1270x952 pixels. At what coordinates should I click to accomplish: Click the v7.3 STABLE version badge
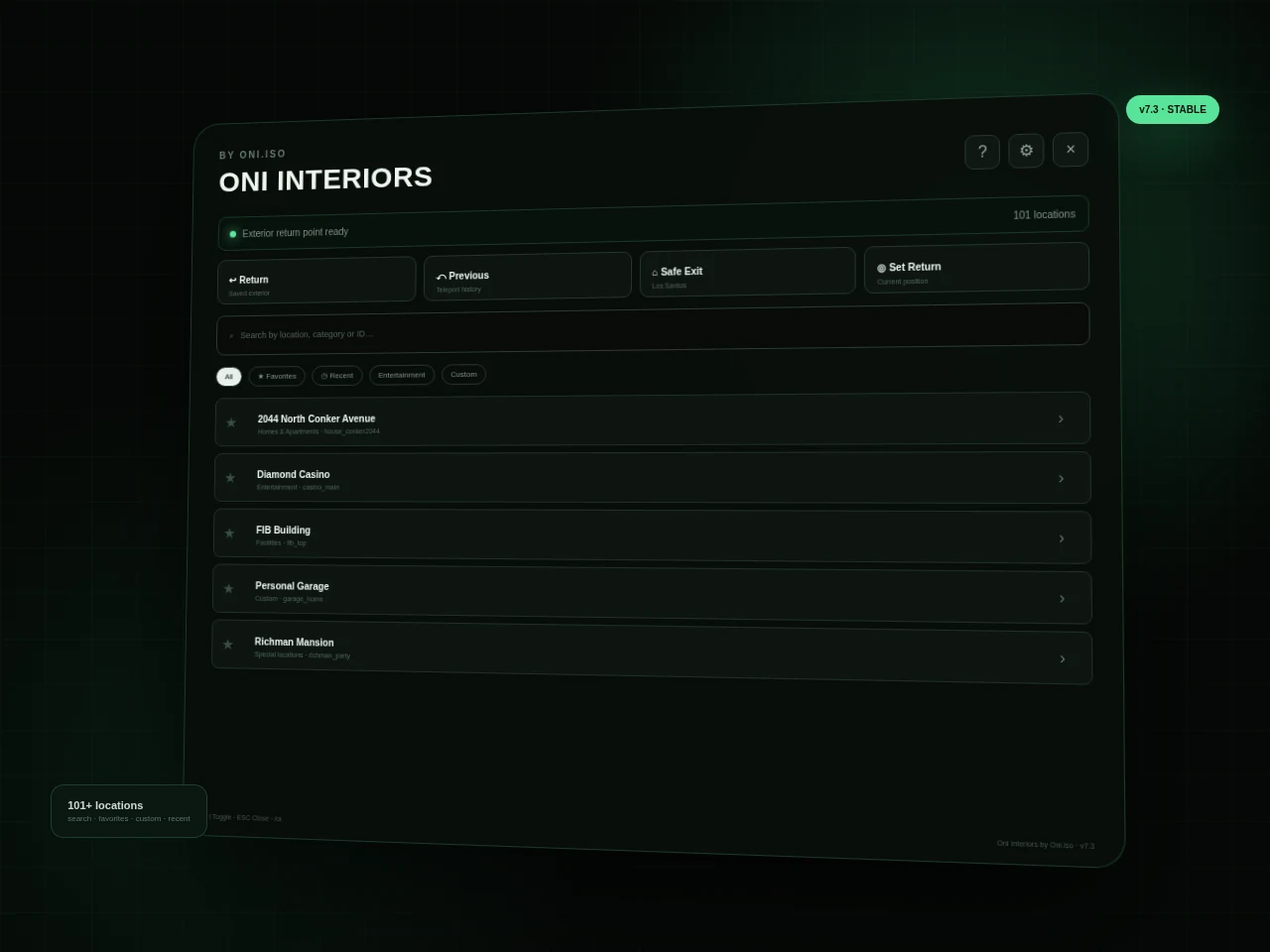pos(1173,109)
